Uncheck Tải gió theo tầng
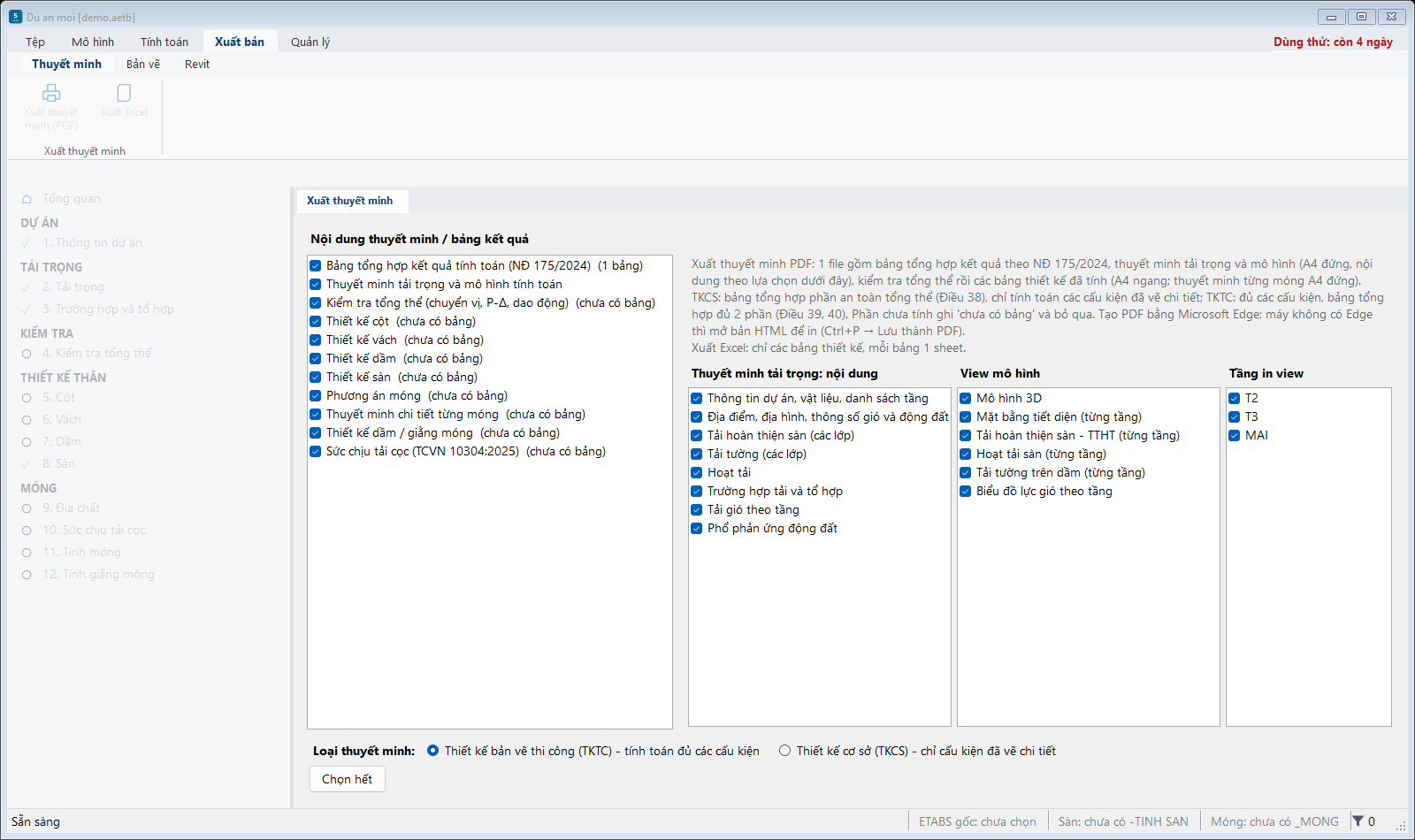This screenshot has height=840, width=1415. [x=697, y=509]
